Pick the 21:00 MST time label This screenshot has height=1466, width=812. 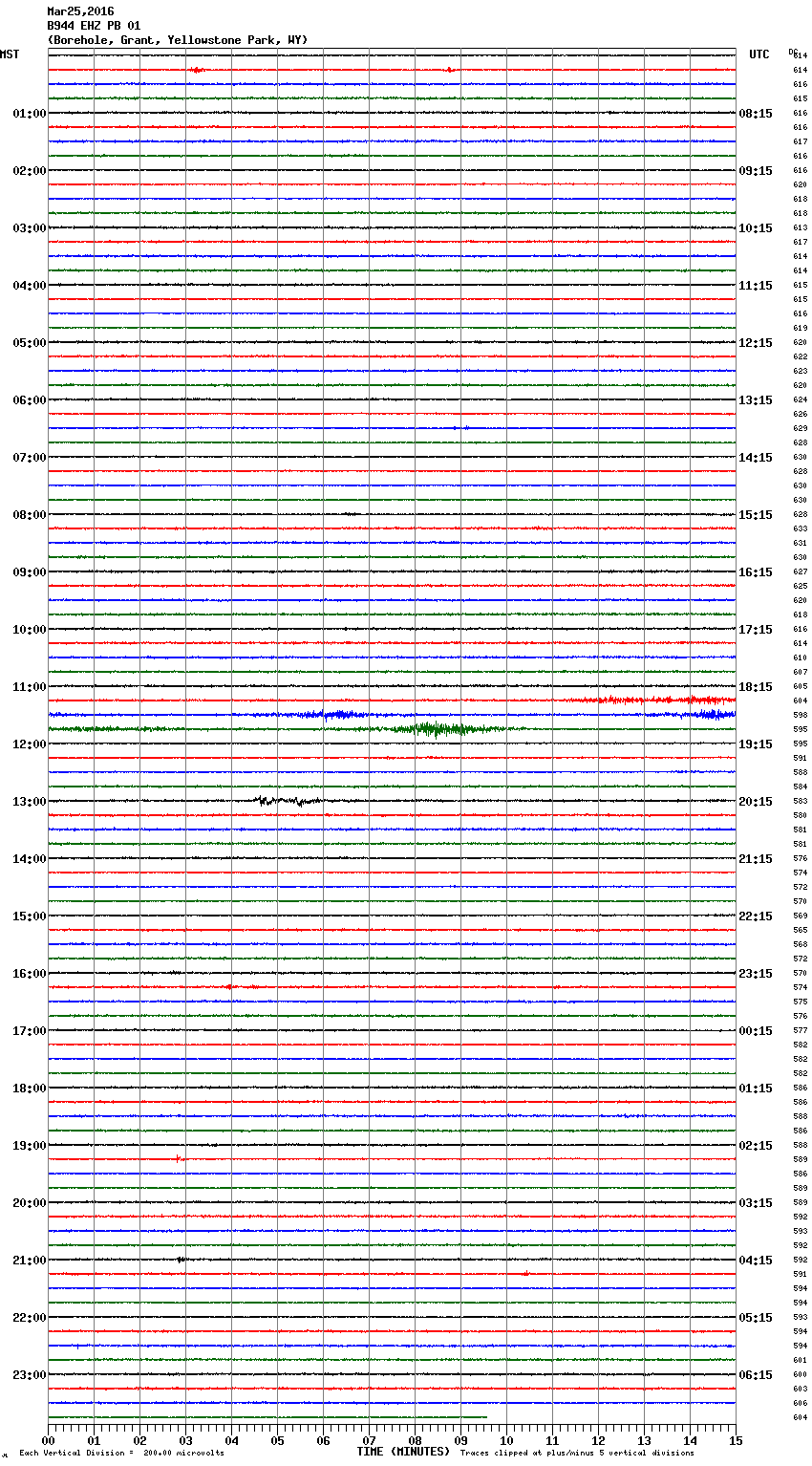30,1261
